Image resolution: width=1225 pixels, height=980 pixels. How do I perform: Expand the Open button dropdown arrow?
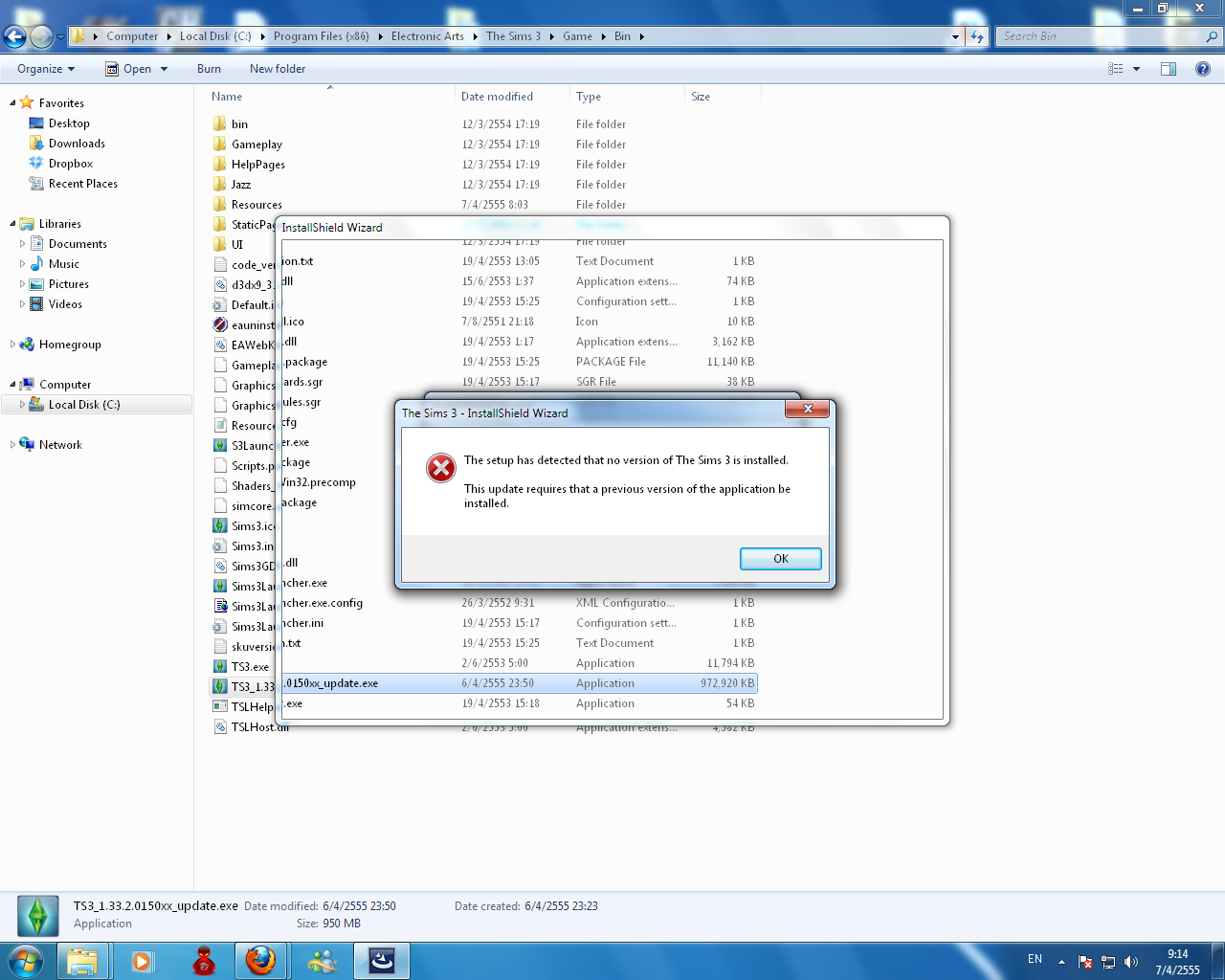click(164, 69)
